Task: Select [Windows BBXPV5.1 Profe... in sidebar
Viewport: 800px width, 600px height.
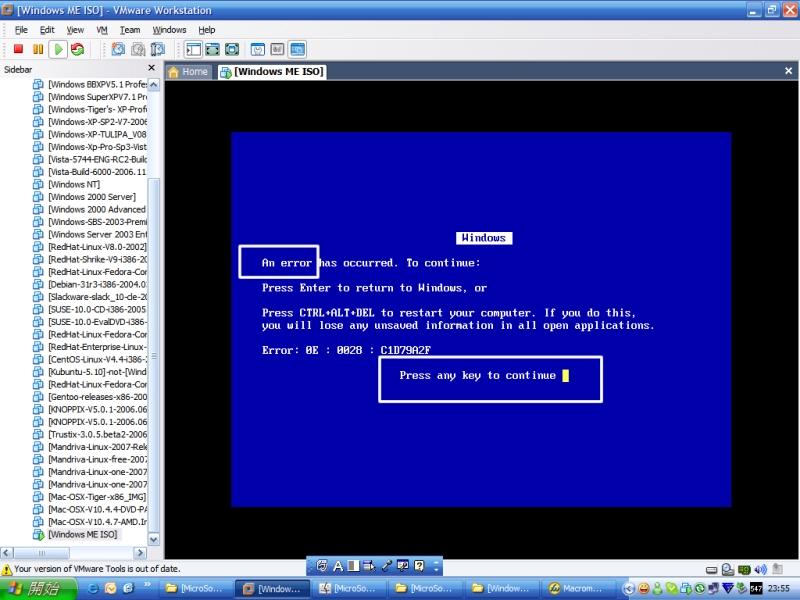Action: (90, 84)
